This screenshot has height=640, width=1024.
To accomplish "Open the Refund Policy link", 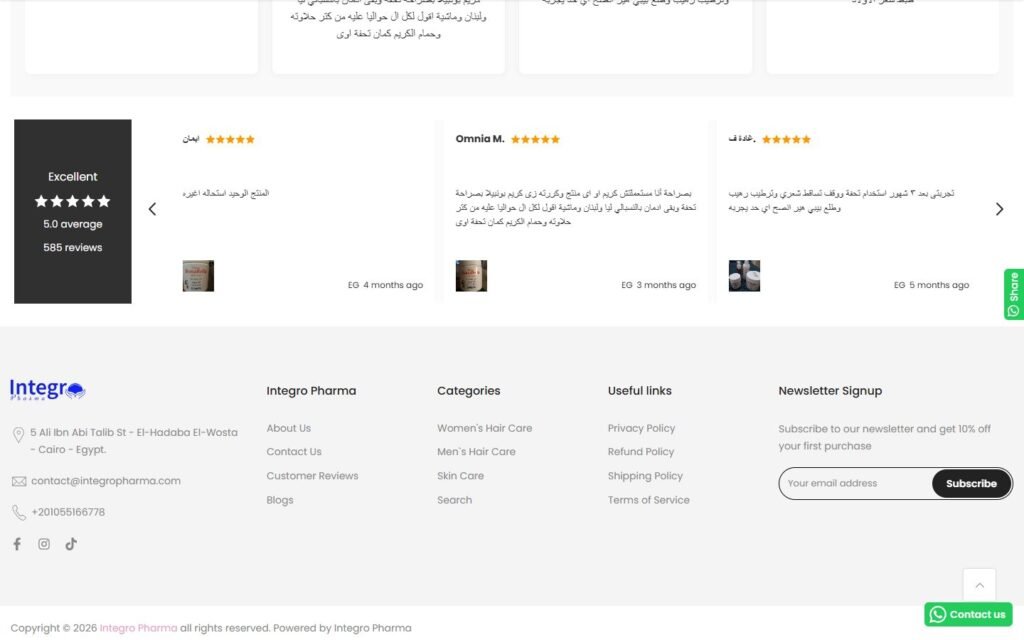I will coord(641,452).
